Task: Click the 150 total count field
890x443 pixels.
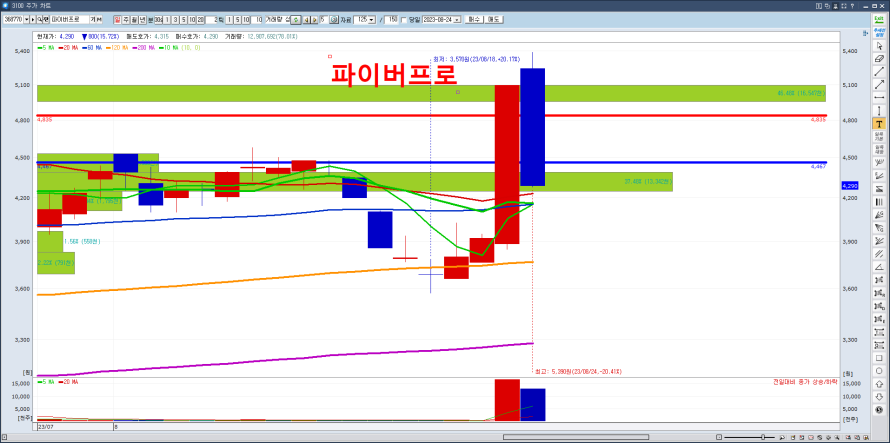Action: tap(391, 20)
